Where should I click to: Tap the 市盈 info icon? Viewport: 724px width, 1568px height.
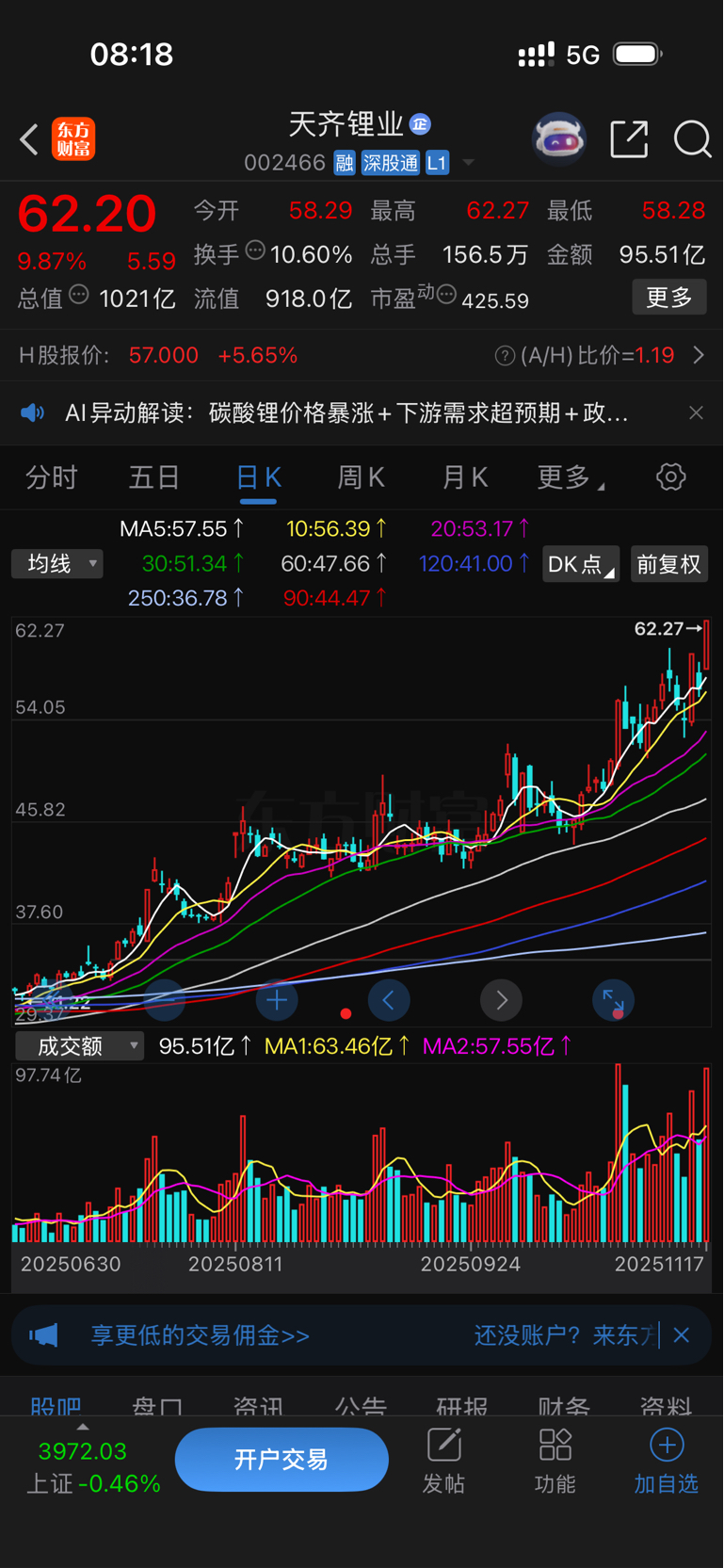coord(446,295)
